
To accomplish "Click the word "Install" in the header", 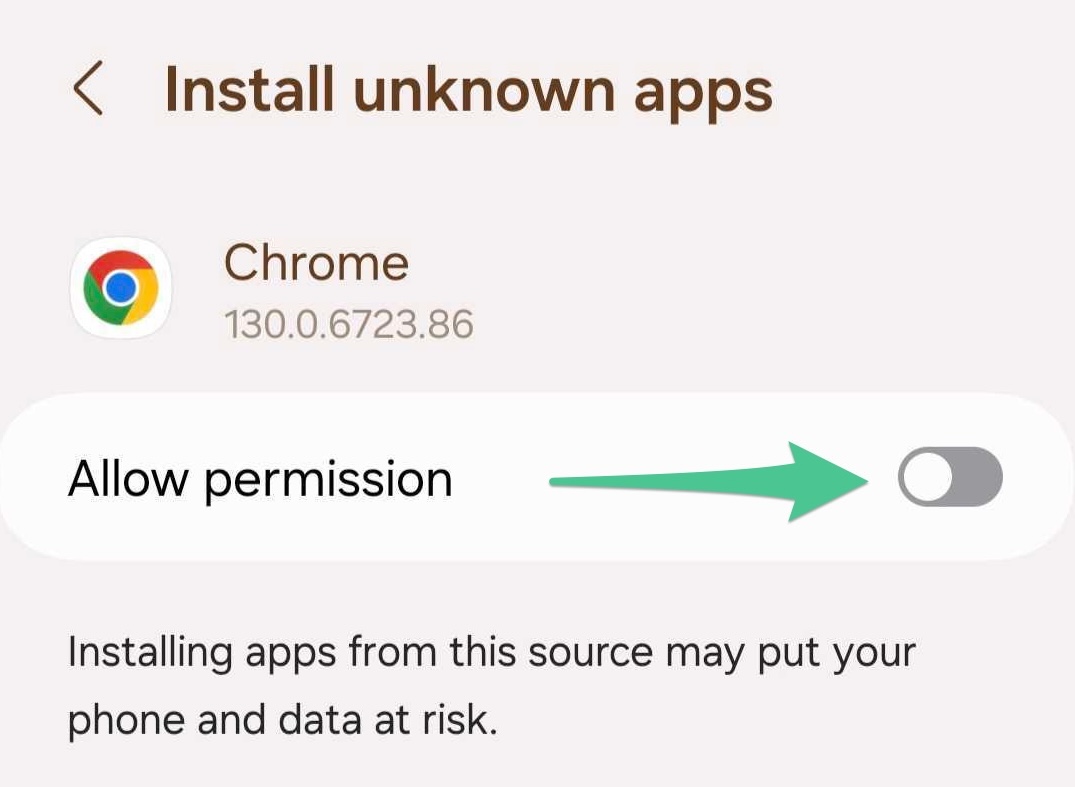I will click(249, 90).
